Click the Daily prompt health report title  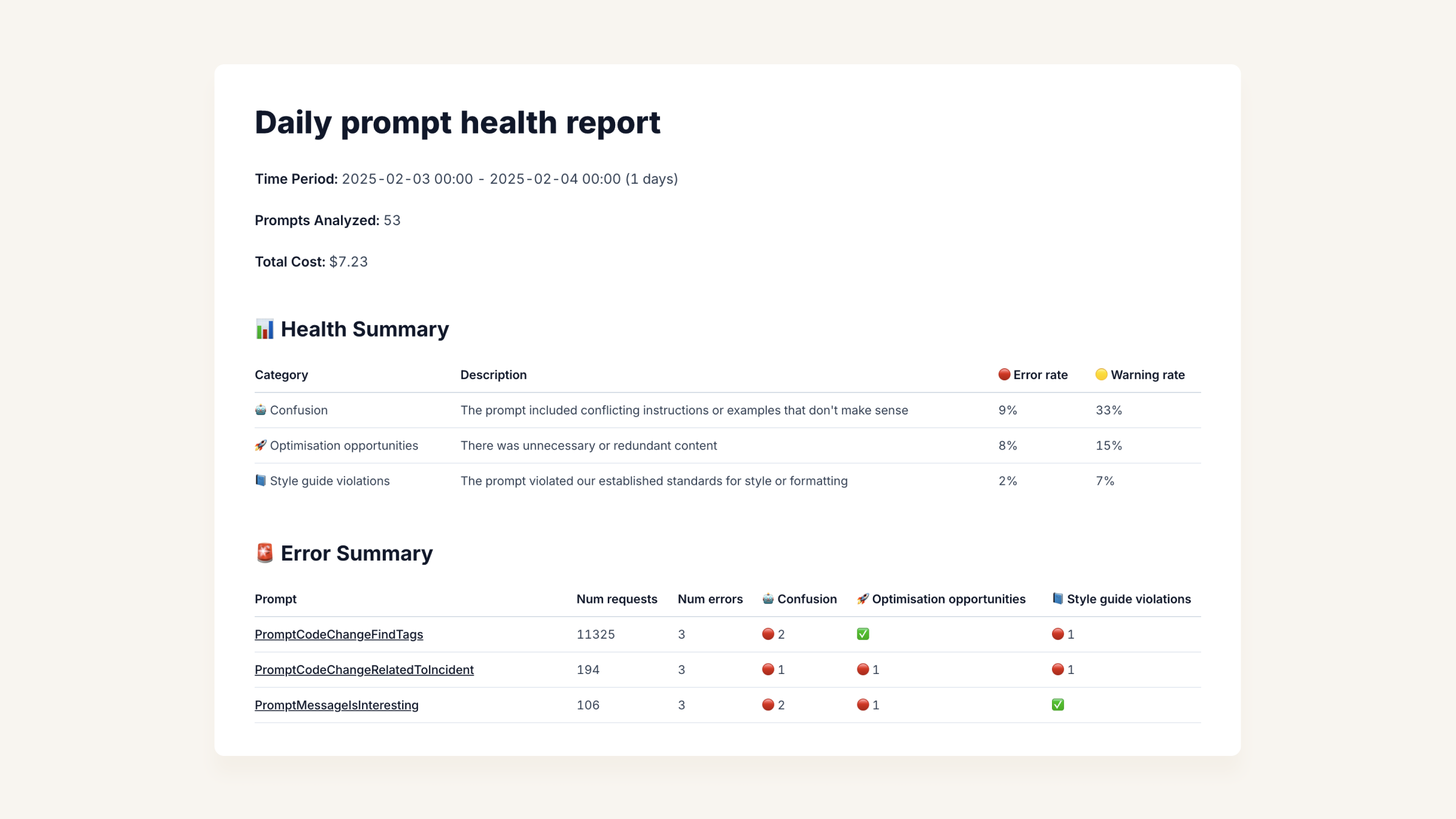pyautogui.click(x=457, y=123)
